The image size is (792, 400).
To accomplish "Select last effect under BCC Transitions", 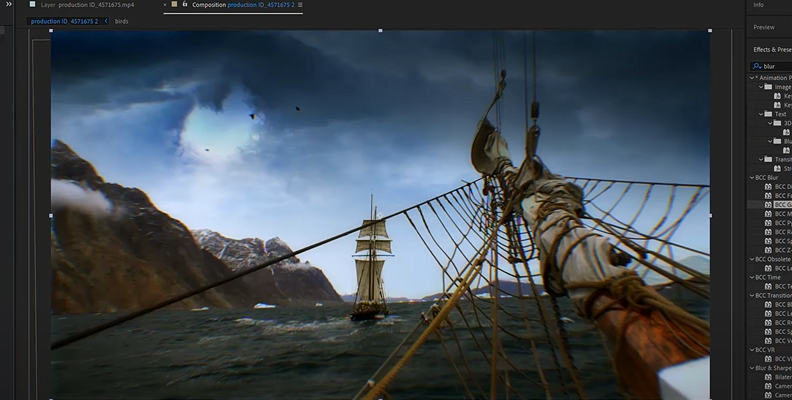I will 782,341.
